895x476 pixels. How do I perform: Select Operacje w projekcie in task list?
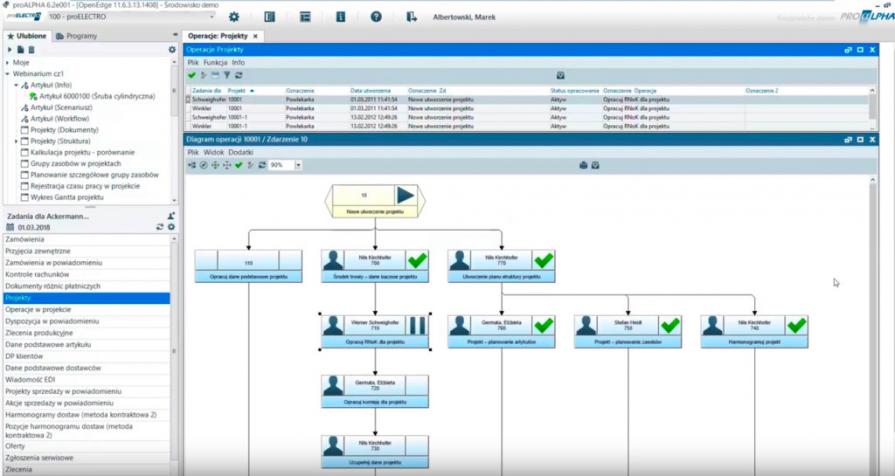point(38,310)
